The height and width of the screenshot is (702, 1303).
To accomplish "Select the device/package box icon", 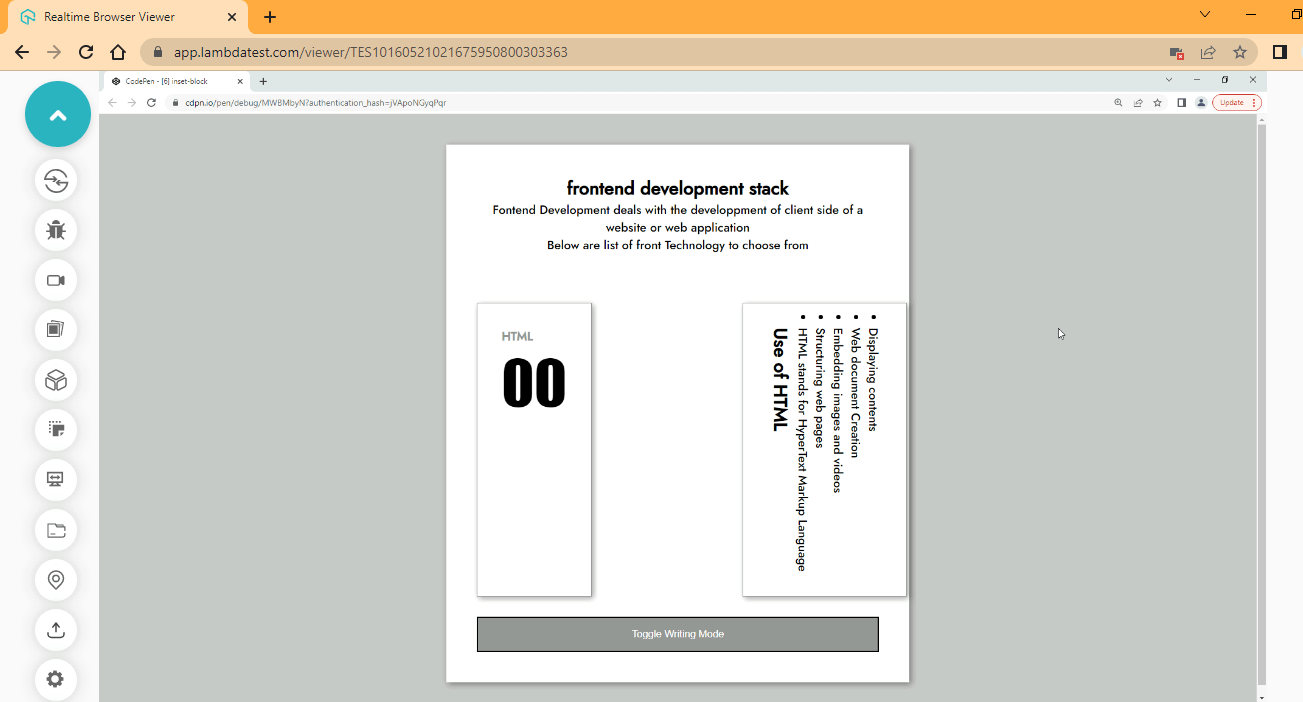I will click(56, 380).
